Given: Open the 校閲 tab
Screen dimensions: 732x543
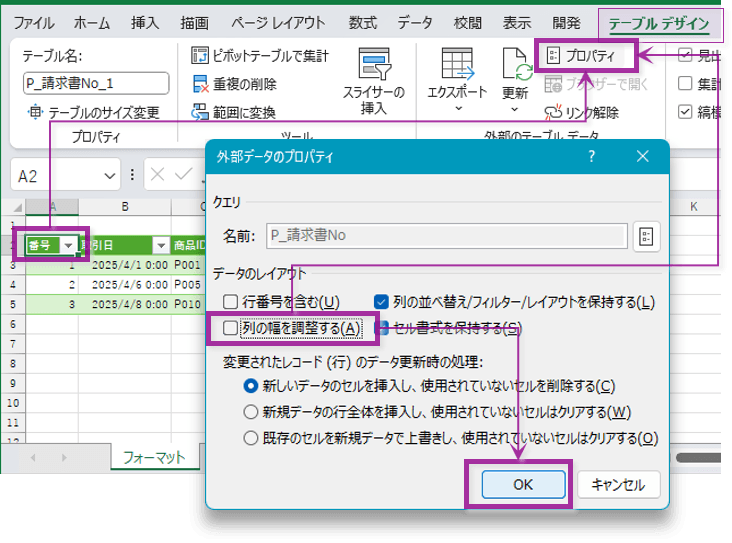Looking at the screenshot, I should [x=467, y=23].
